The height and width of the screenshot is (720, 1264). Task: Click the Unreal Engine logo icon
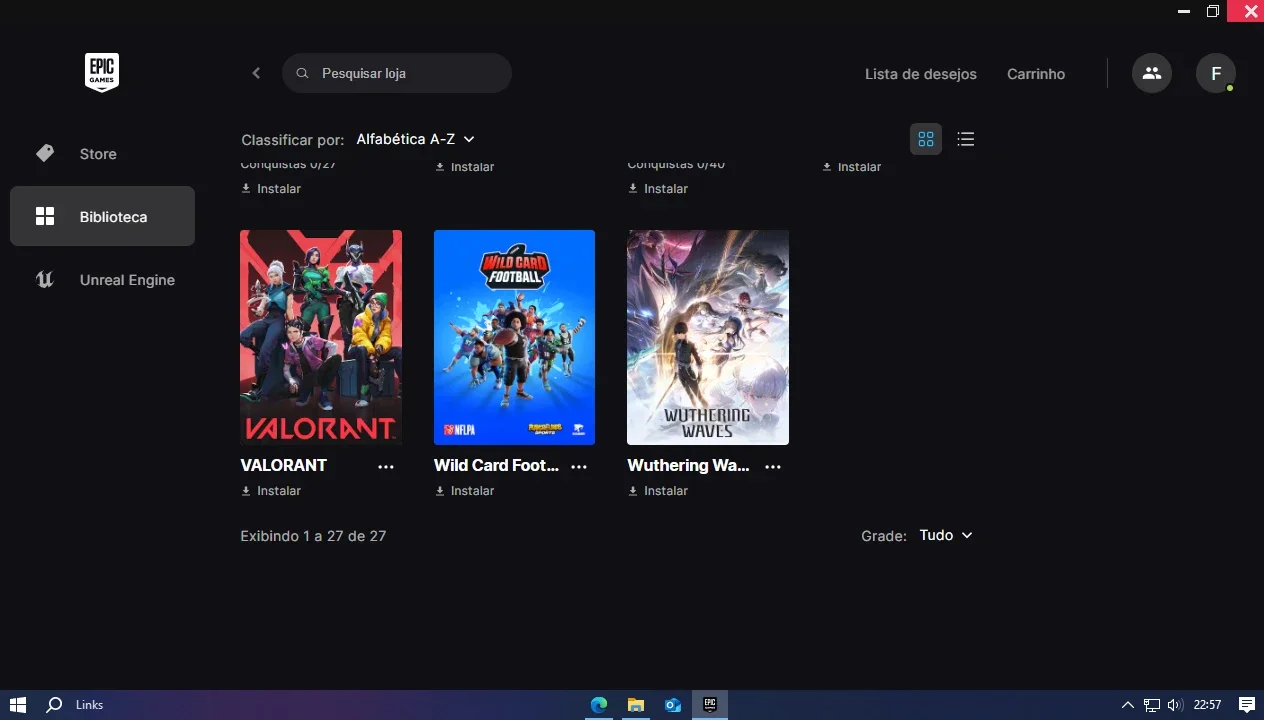[45, 280]
